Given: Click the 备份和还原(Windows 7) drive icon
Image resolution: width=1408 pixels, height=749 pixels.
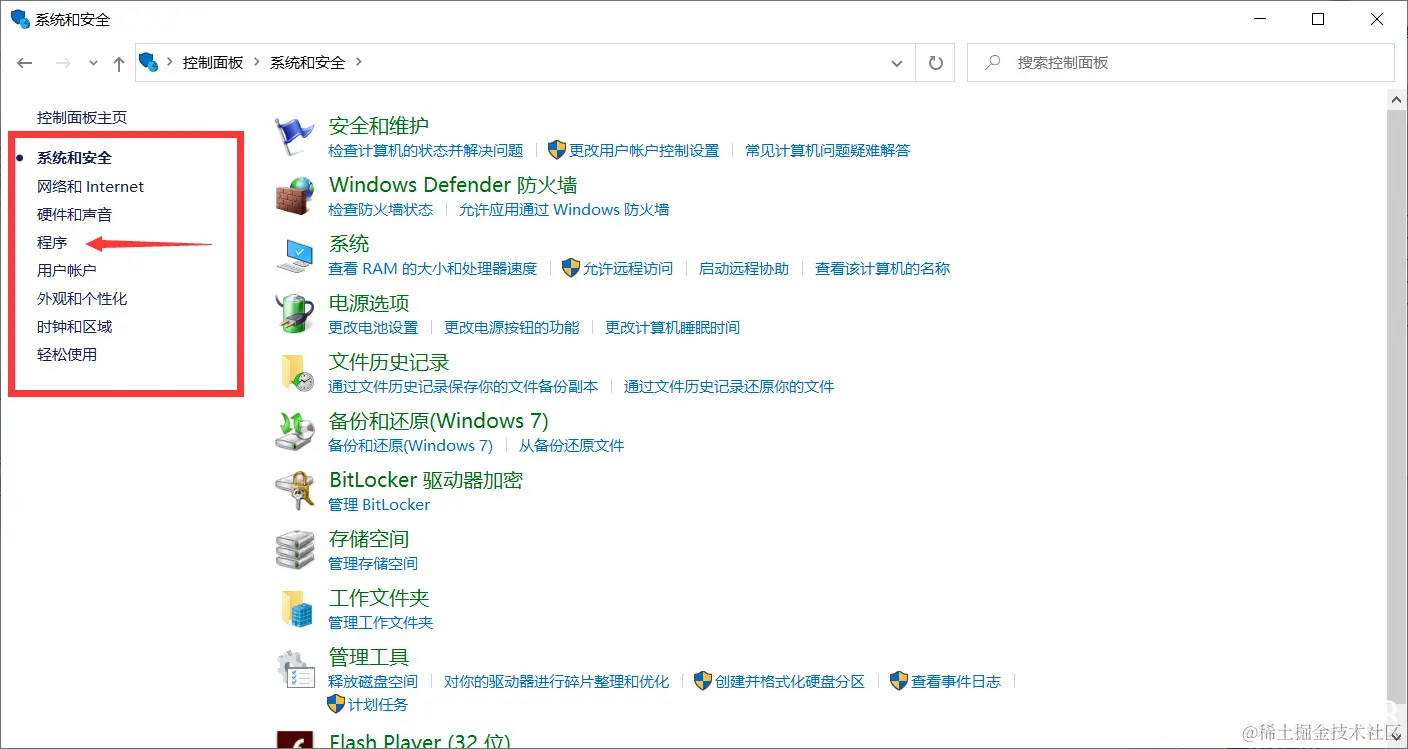Looking at the screenshot, I should (294, 431).
